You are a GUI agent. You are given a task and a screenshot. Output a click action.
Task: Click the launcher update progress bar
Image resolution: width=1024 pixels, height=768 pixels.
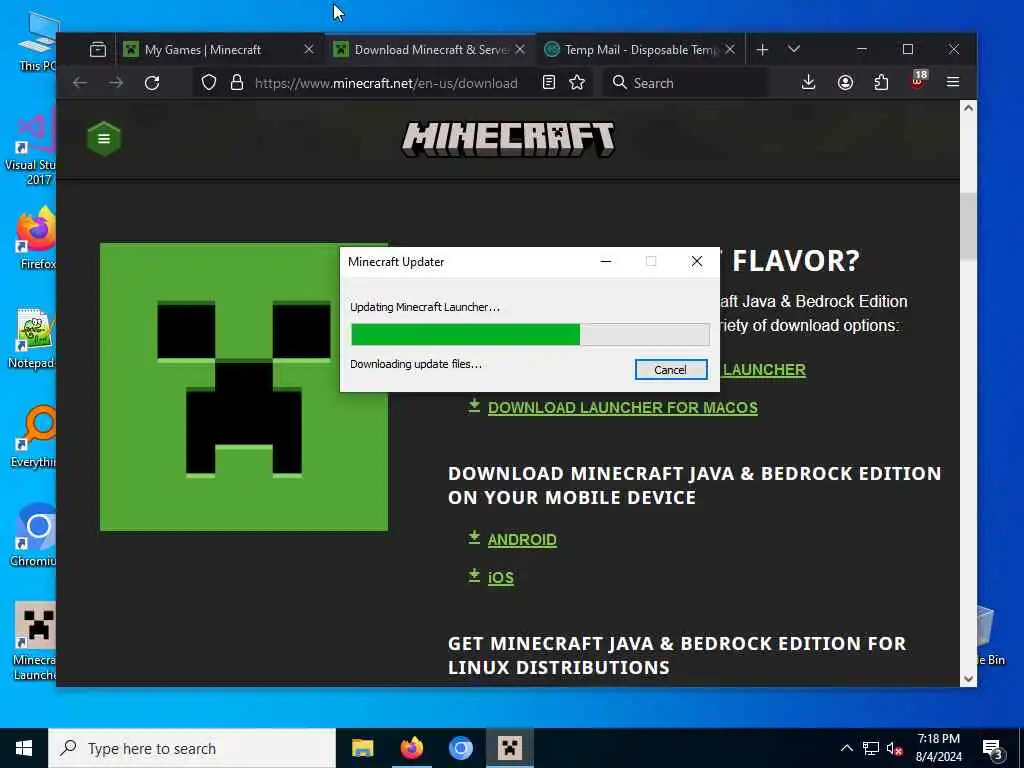[530, 334]
